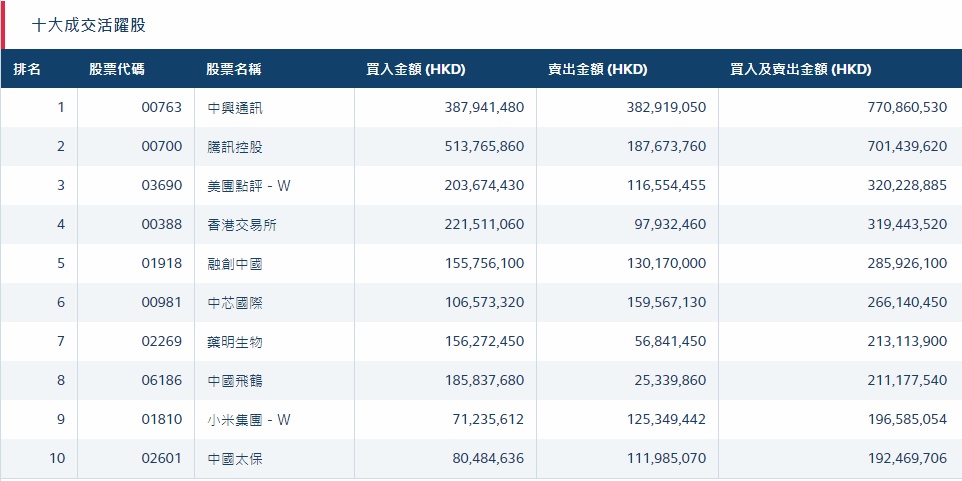Select stock code 01918
Screen dimensions: 962x481
tap(162, 264)
